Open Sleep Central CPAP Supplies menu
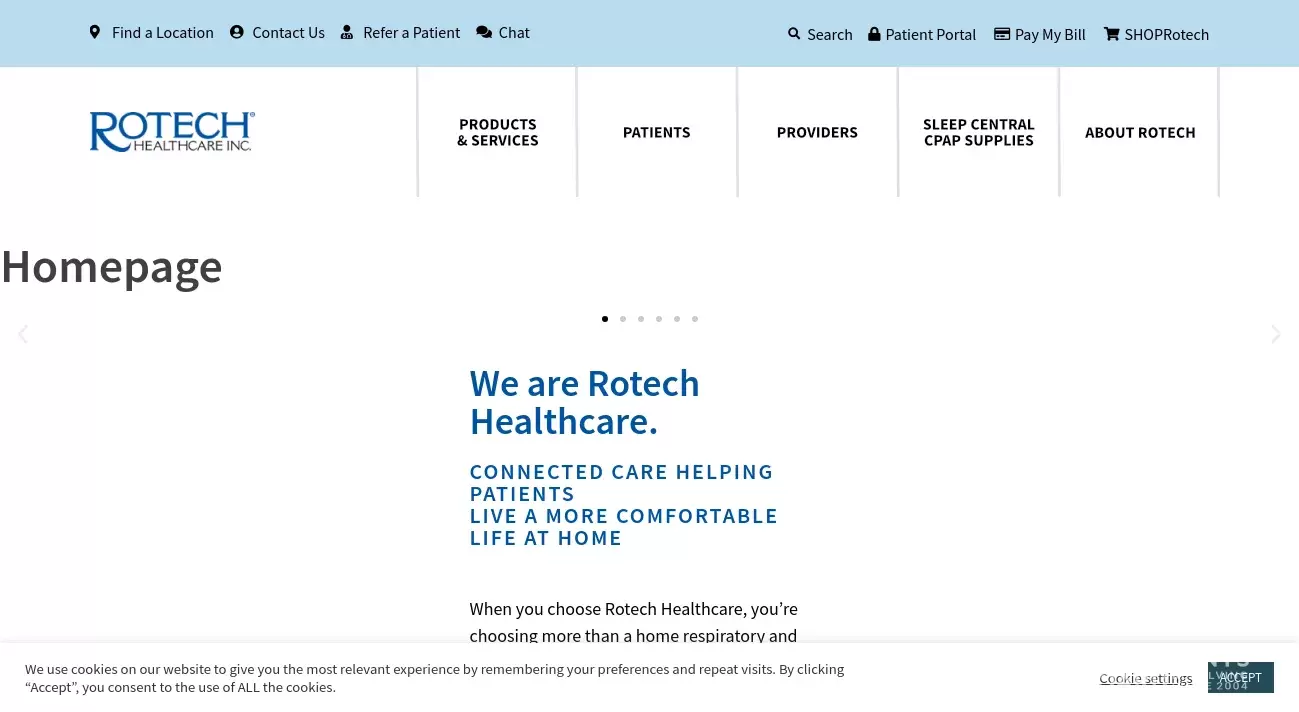 [x=978, y=132]
